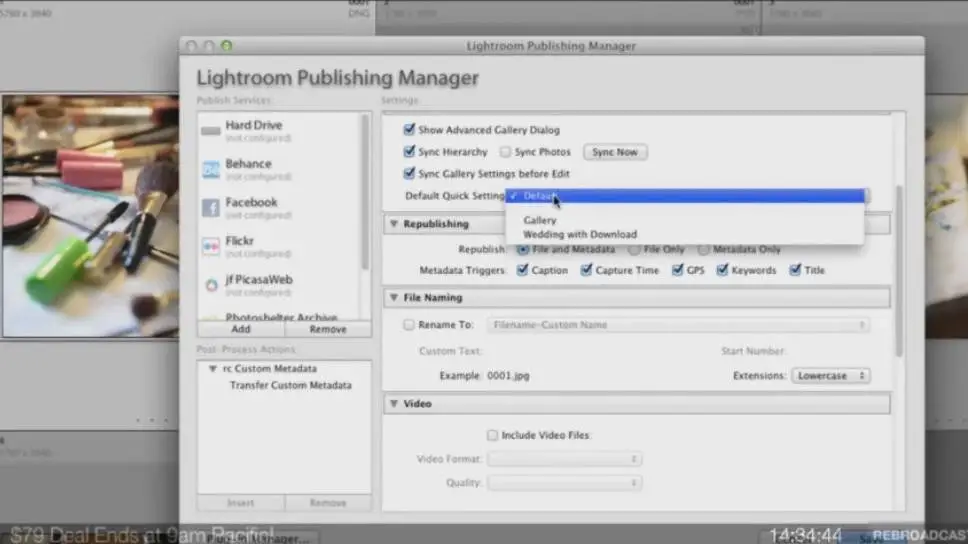Toggle Sync Gallery Settings before Edit
The image size is (968, 544).
(409, 174)
